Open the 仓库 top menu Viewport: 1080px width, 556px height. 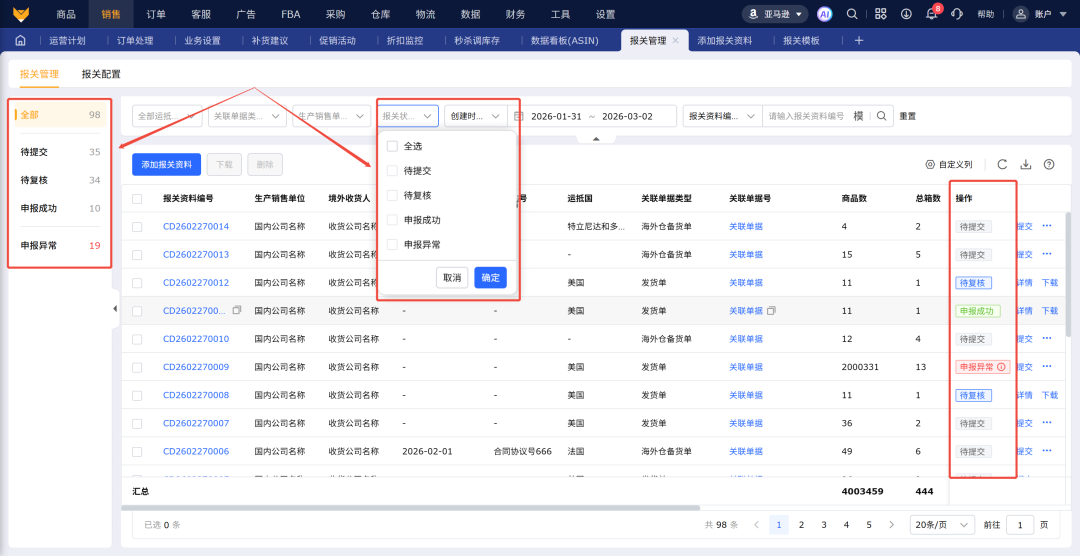(380, 14)
